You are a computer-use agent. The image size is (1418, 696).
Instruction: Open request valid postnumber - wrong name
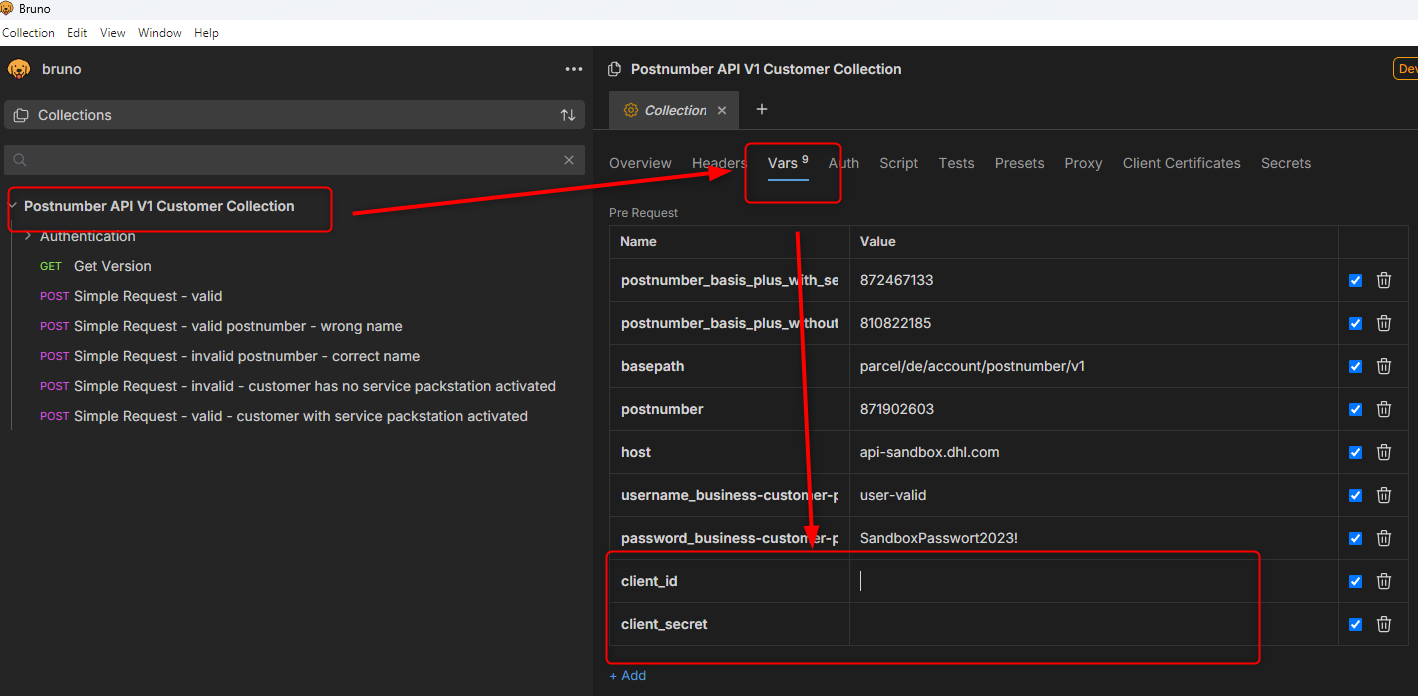tap(221, 326)
